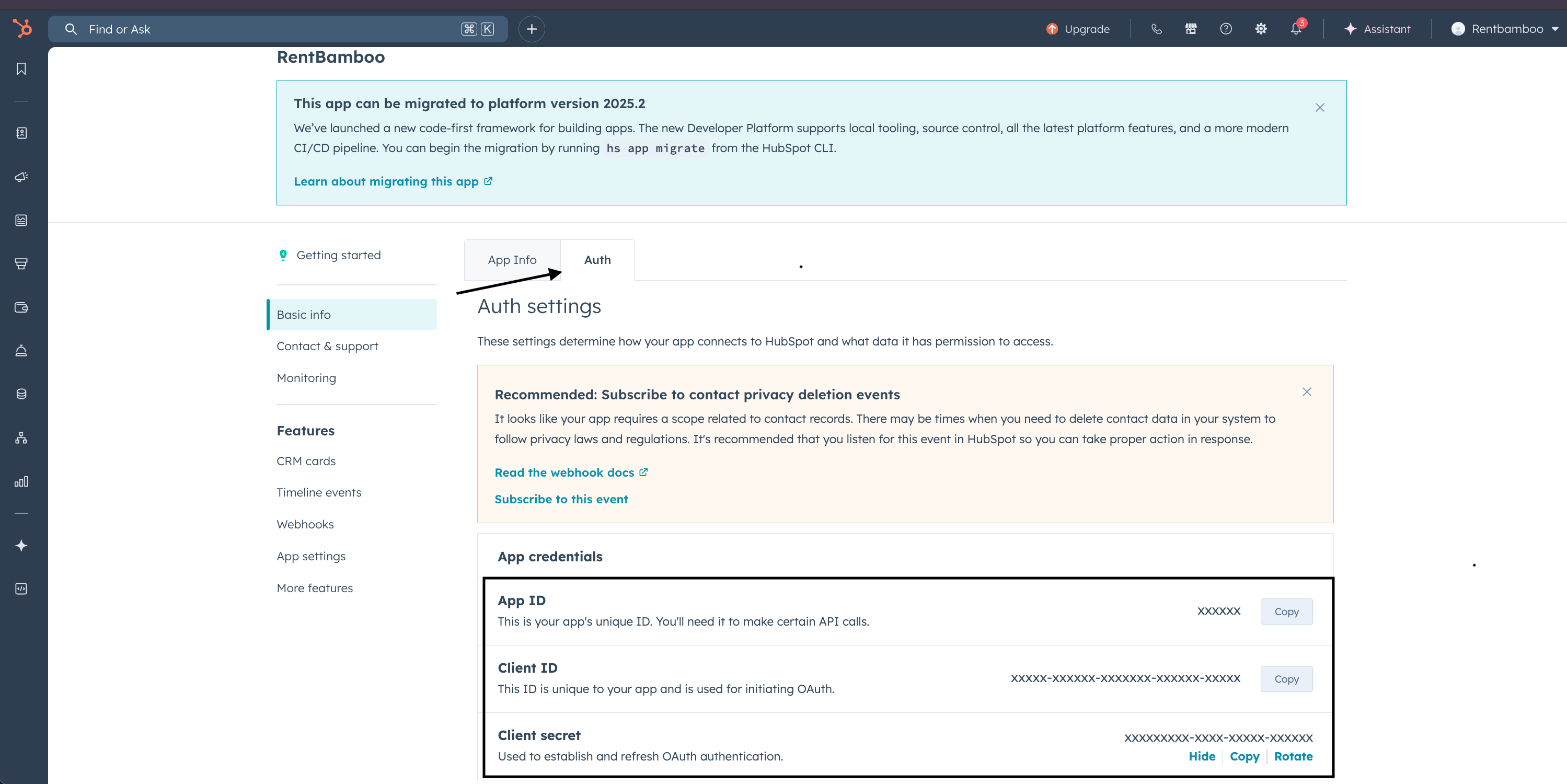Click the Client secret value text
The height and width of the screenshot is (784, 1567).
[1218, 738]
